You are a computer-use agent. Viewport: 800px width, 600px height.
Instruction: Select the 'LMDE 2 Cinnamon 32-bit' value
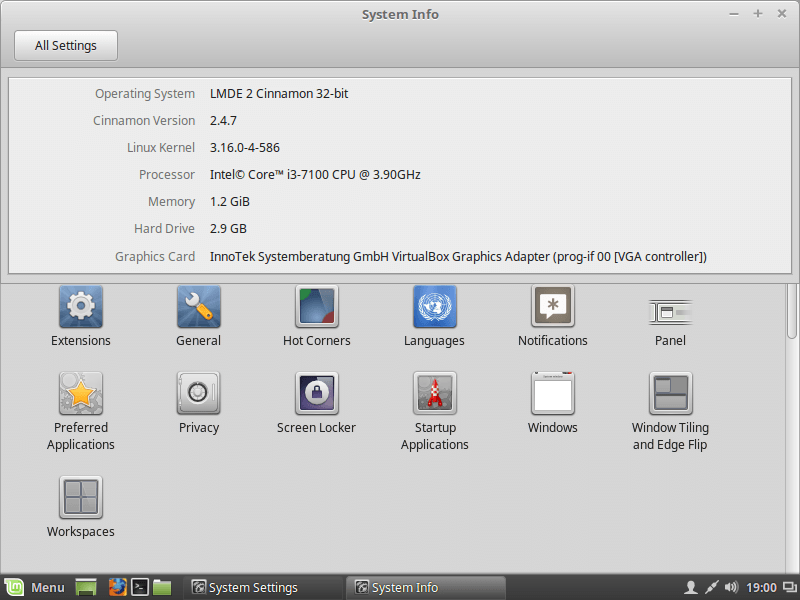click(x=279, y=94)
